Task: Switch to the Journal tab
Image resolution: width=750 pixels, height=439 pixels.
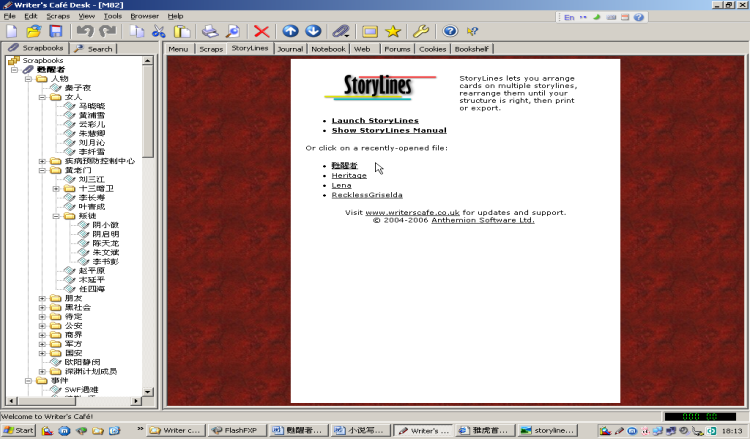Action: click(290, 49)
